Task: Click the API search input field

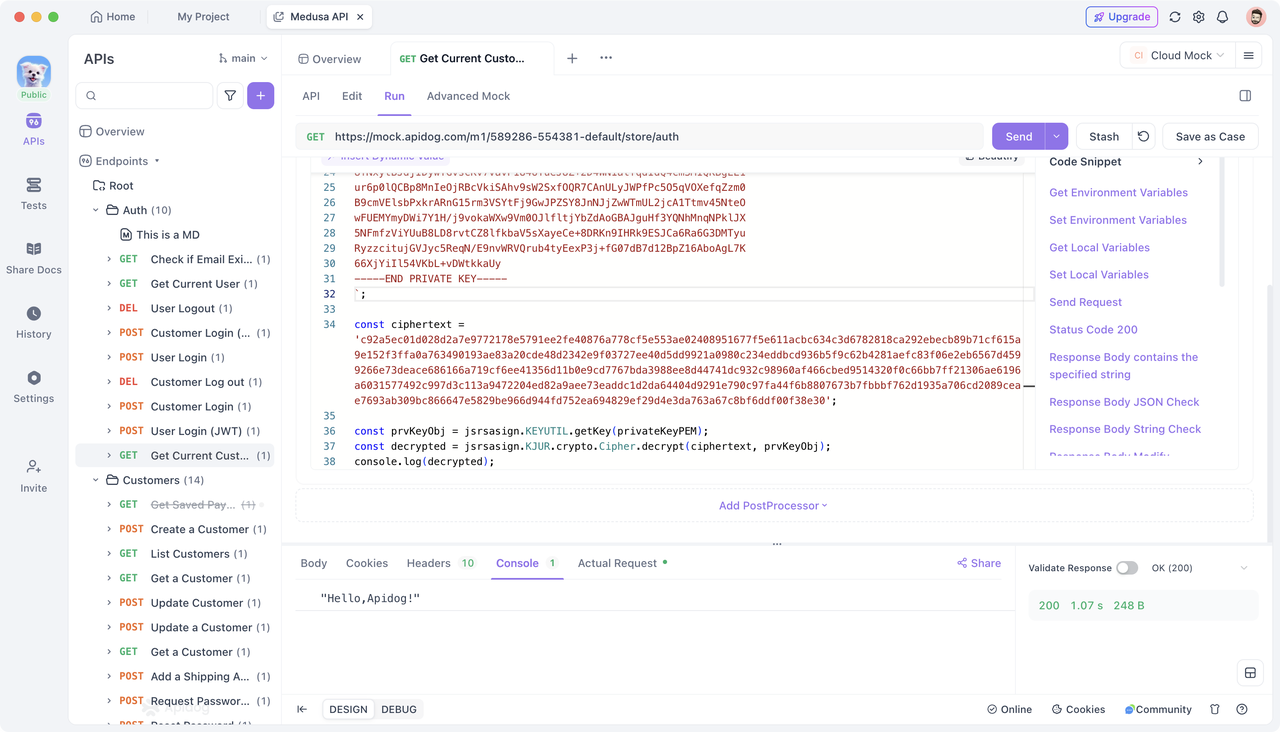Action: click(x=144, y=96)
